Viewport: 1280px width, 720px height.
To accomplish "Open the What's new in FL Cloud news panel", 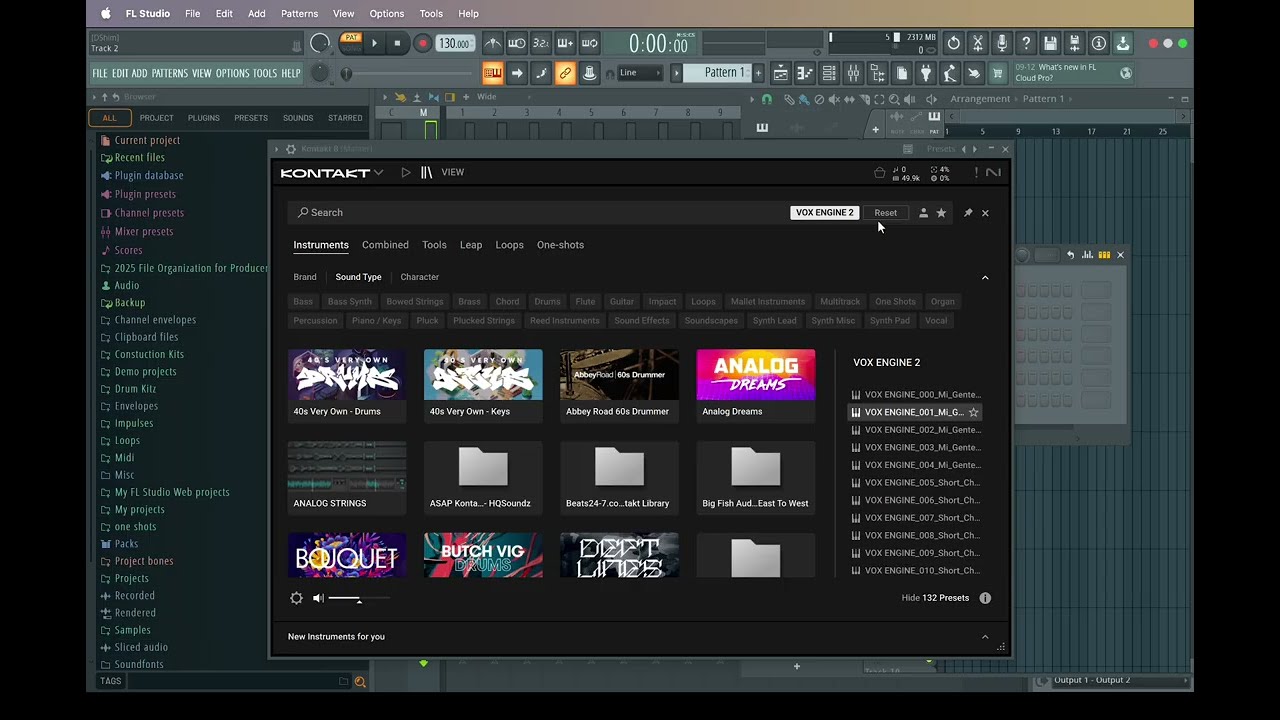I will point(1072,73).
